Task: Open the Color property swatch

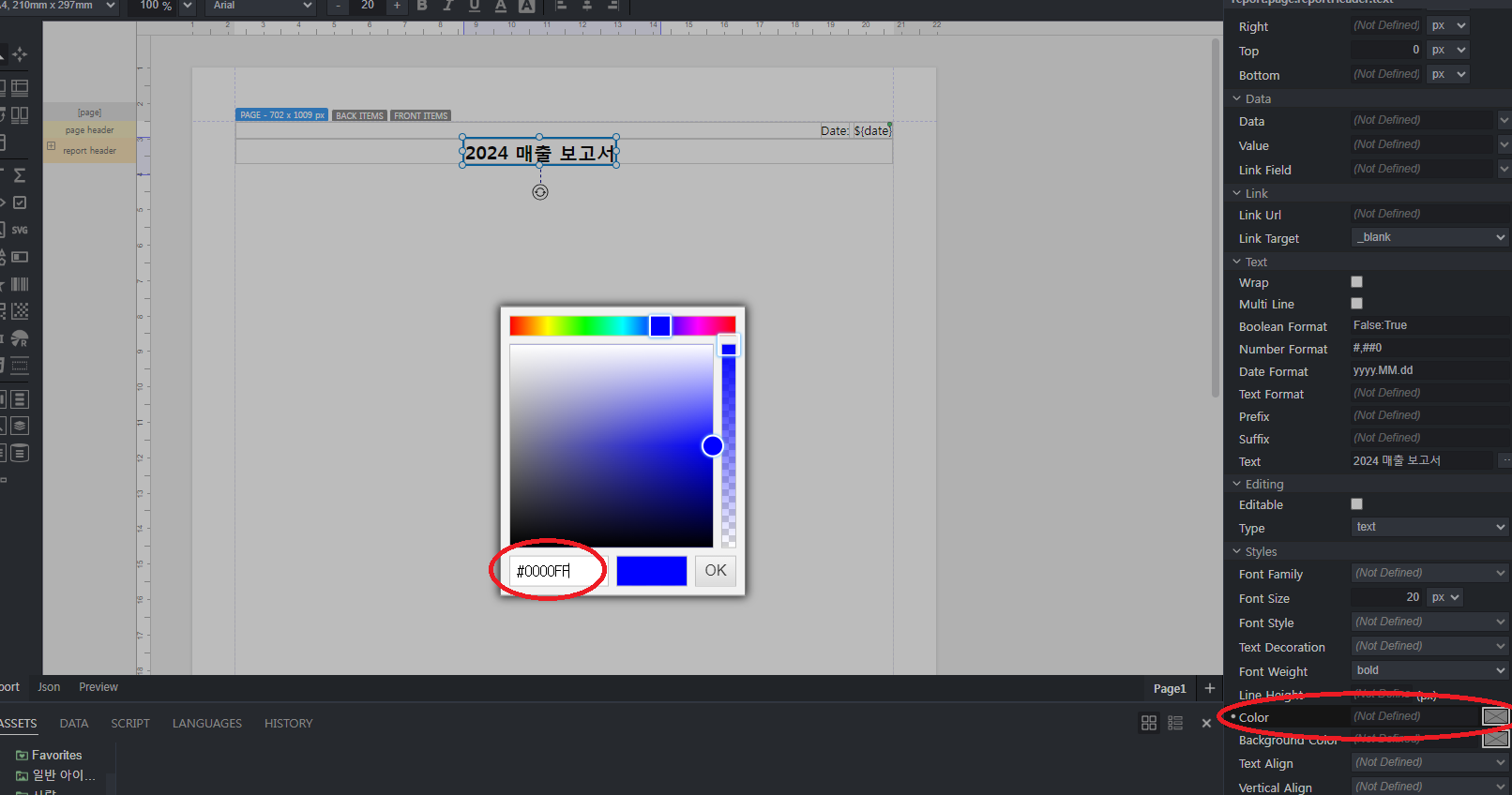Action: pos(1495,716)
